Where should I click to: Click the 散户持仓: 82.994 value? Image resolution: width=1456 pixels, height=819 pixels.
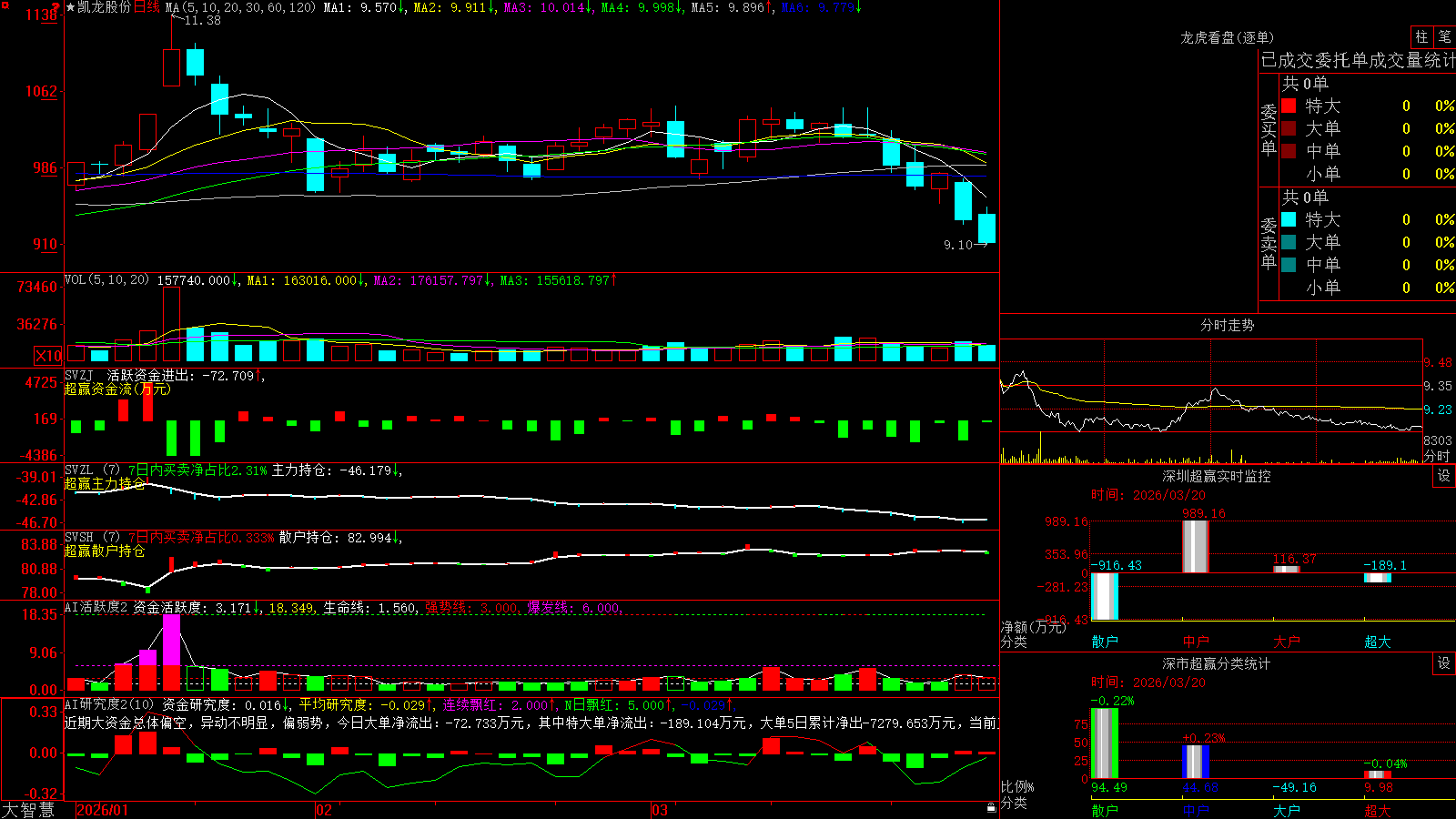[340, 538]
